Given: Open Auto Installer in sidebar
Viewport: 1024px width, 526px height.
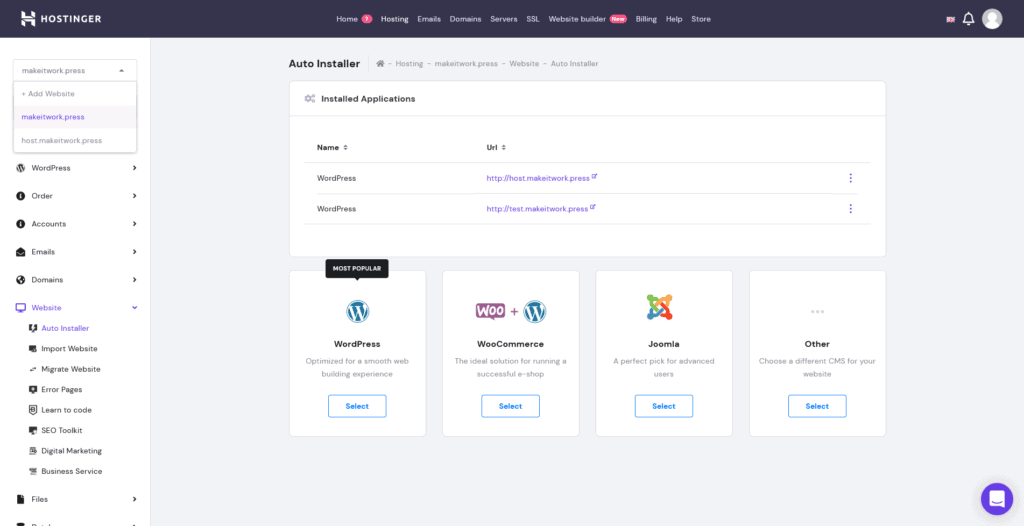Looking at the screenshot, I should (65, 328).
